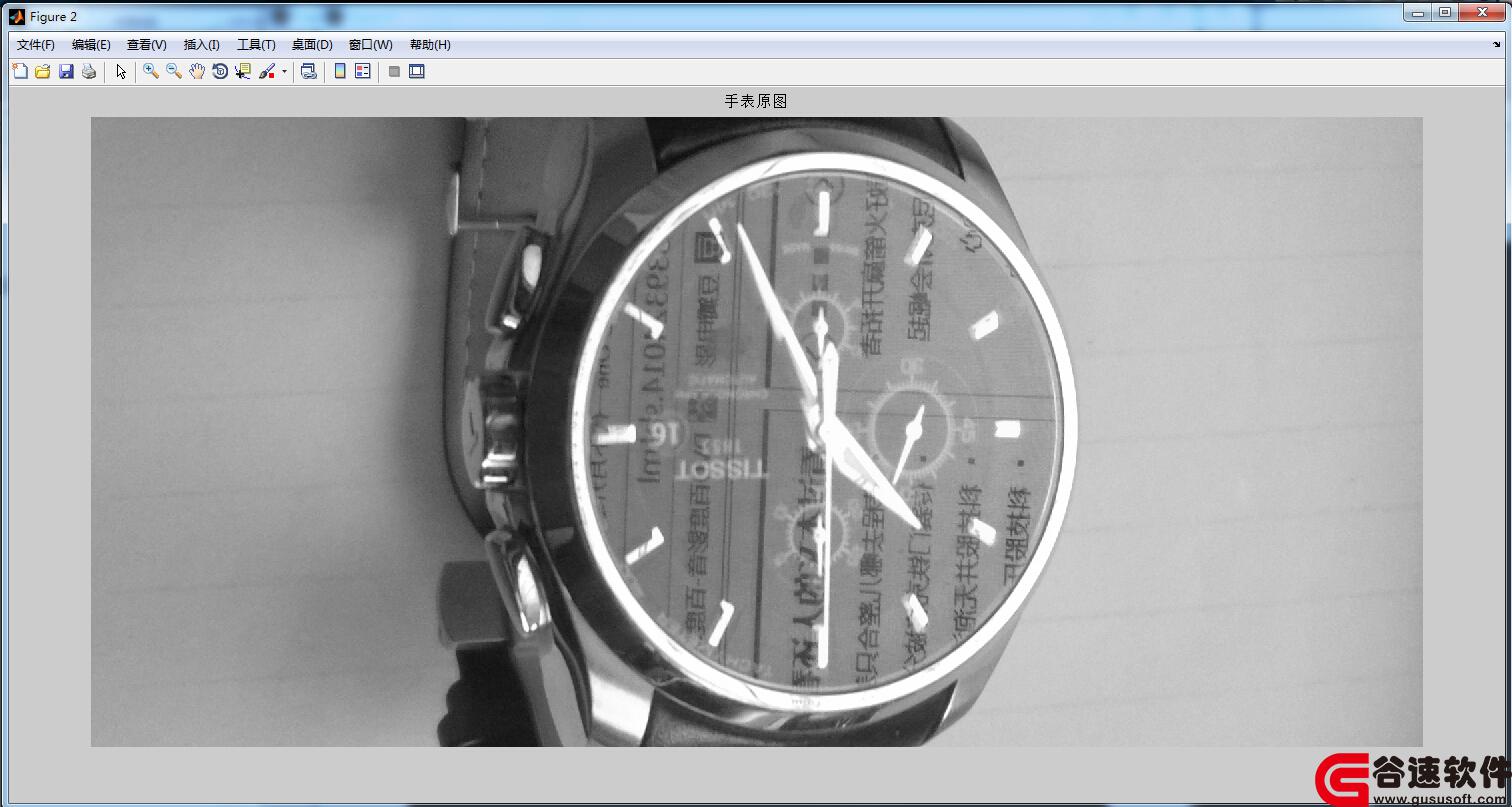Maximize the Figure 2 window
This screenshot has height=807, width=1512.
click(x=1445, y=12)
